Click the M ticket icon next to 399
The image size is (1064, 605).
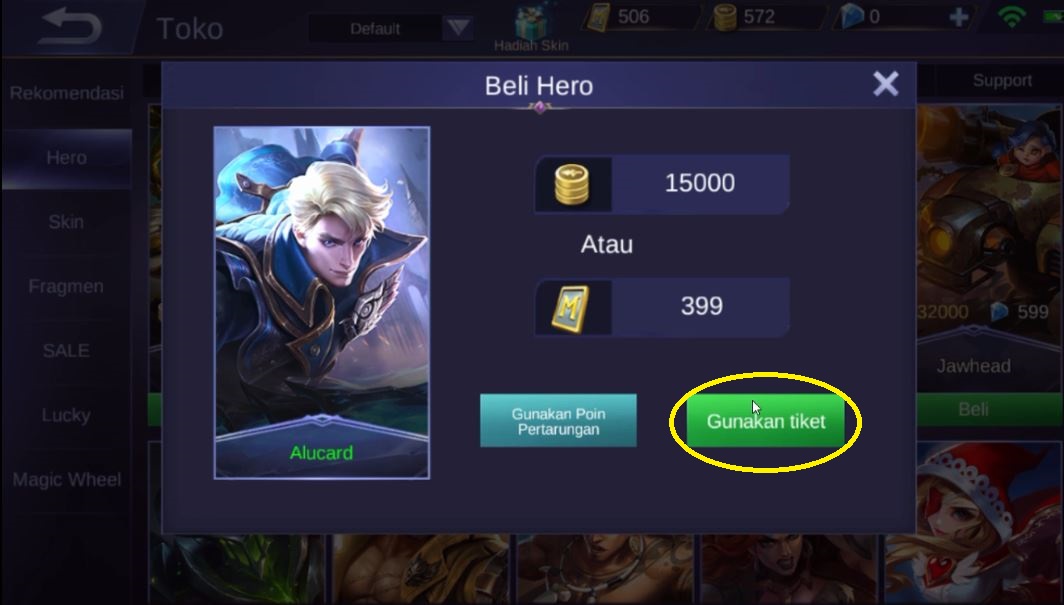pyautogui.click(x=570, y=307)
